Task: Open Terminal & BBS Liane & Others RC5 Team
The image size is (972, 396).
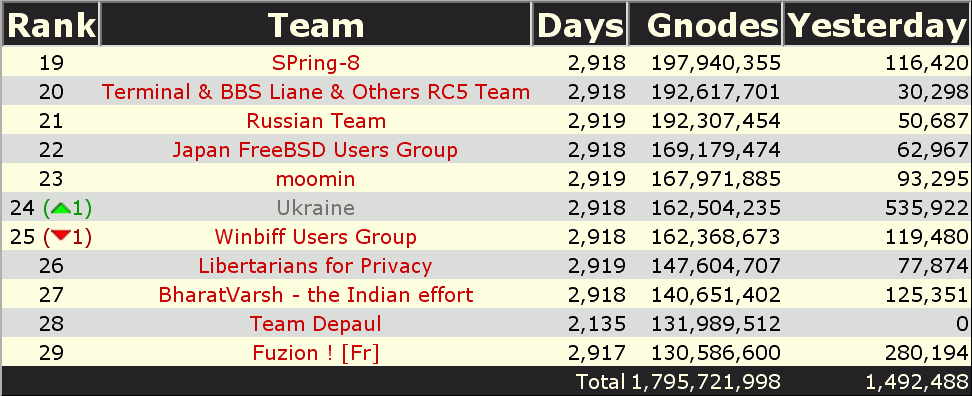Action: pos(316,92)
